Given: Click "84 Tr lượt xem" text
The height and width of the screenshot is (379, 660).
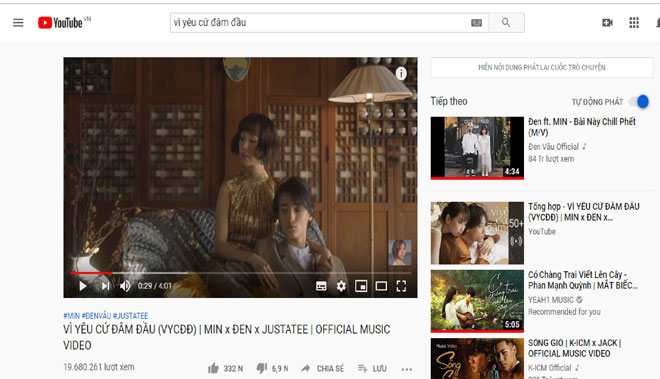Looking at the screenshot, I should (x=551, y=159).
